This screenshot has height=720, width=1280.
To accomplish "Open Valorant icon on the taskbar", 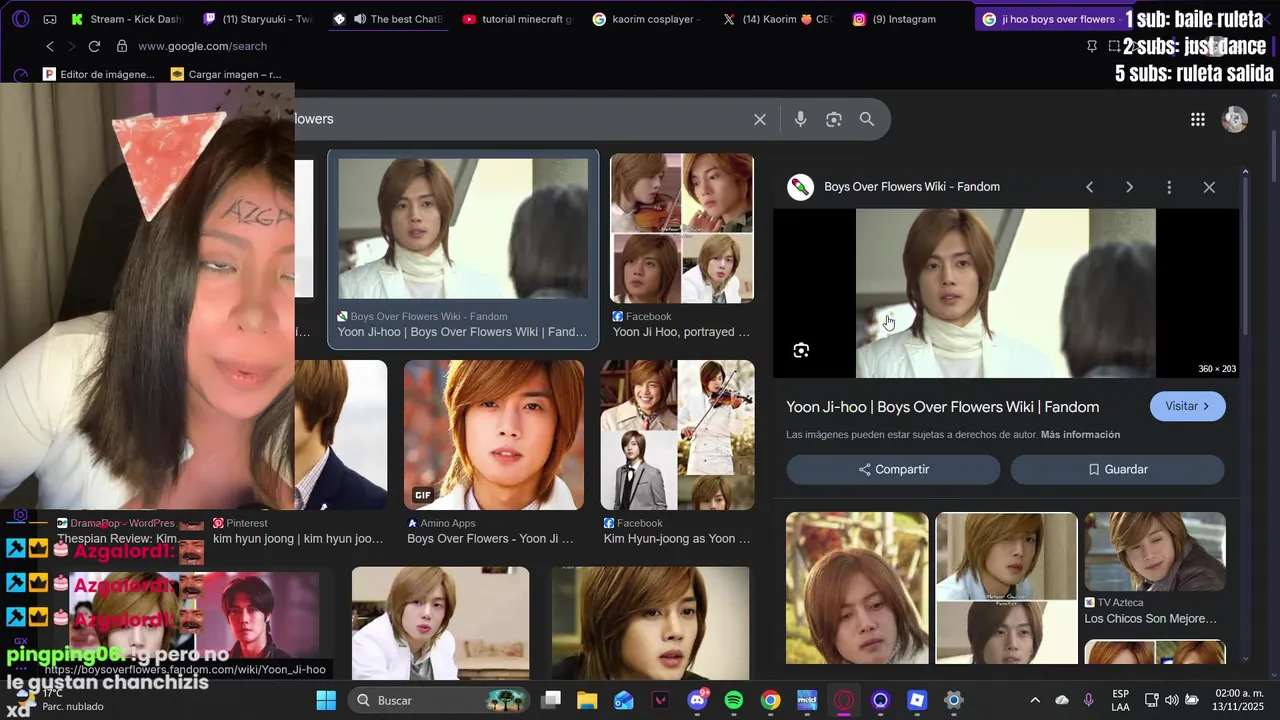I will click(x=660, y=700).
